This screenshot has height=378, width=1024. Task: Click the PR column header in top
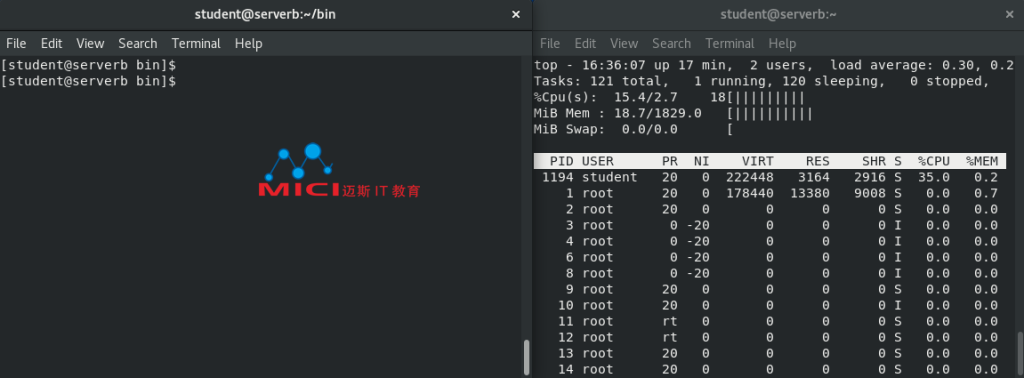[x=669, y=161]
